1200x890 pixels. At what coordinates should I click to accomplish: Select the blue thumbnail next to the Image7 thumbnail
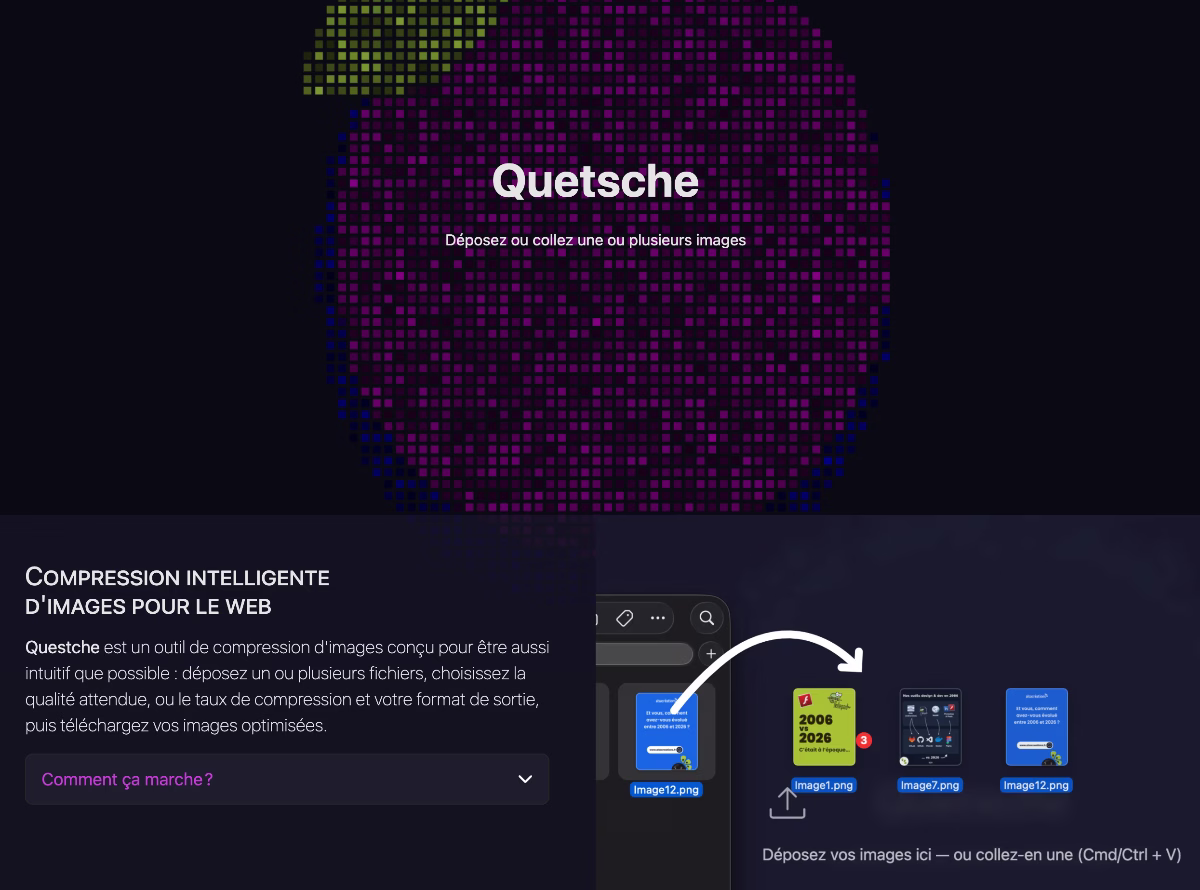[1036, 727]
